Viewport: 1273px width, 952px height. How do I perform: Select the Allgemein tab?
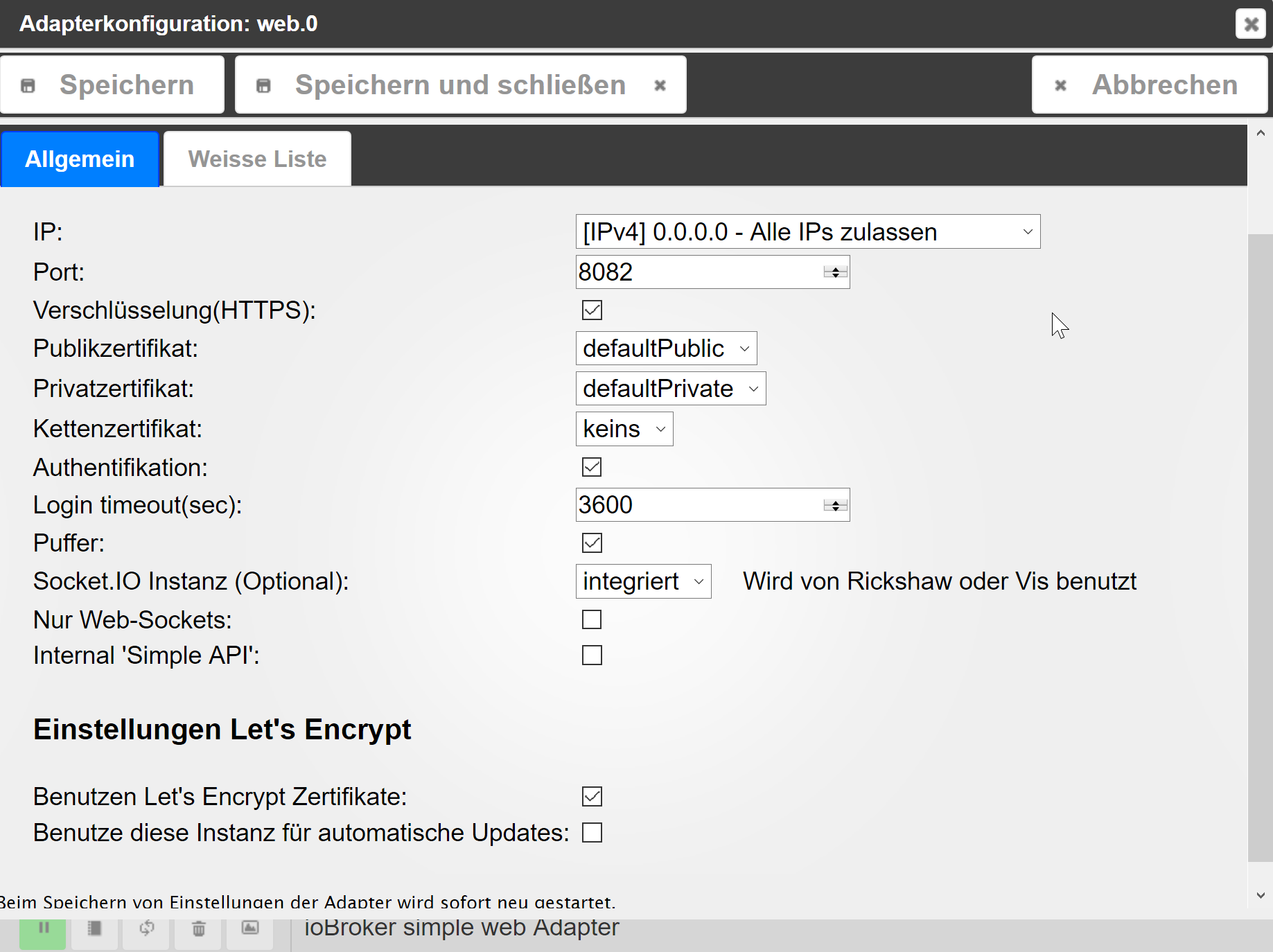pos(80,159)
